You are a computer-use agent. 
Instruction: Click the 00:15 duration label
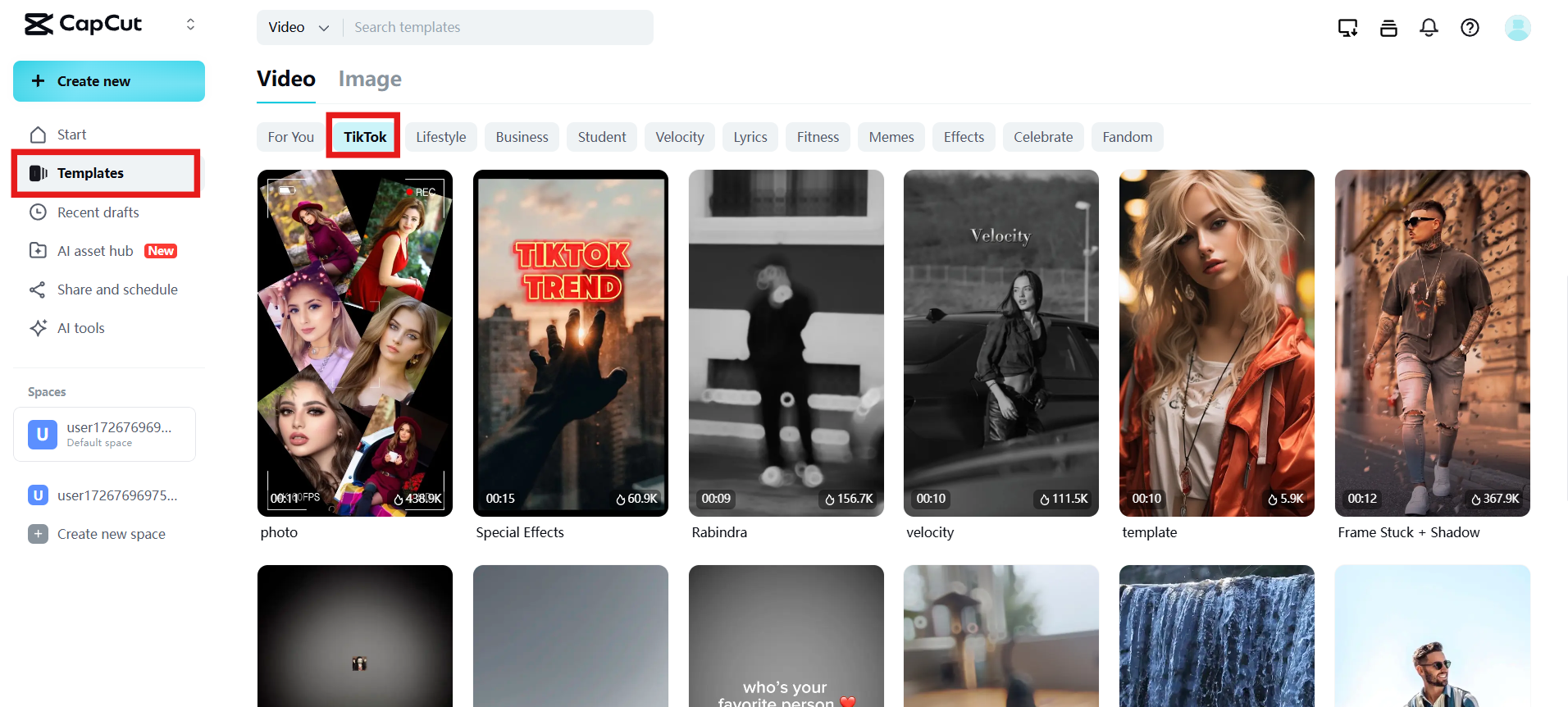[x=500, y=499]
